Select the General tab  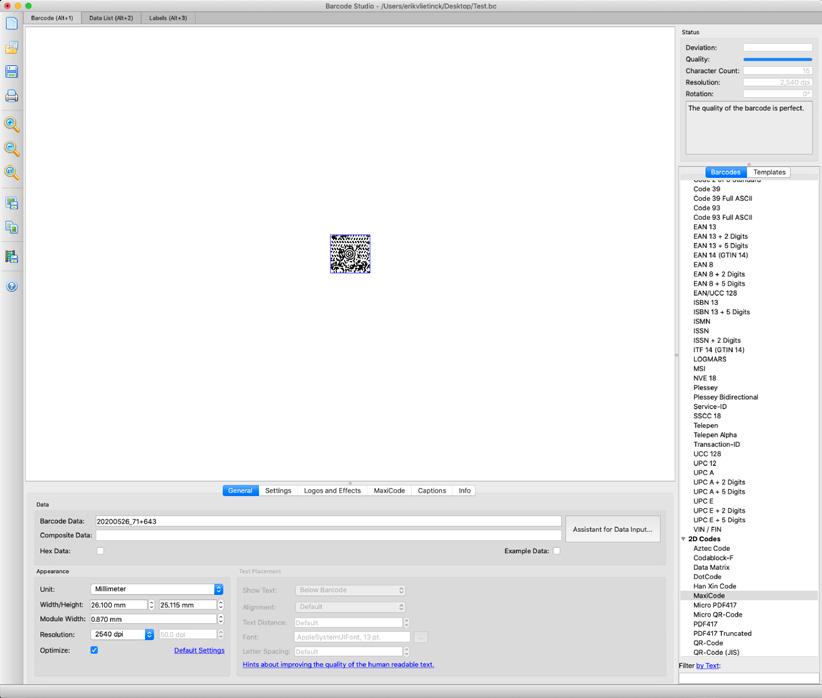240,491
